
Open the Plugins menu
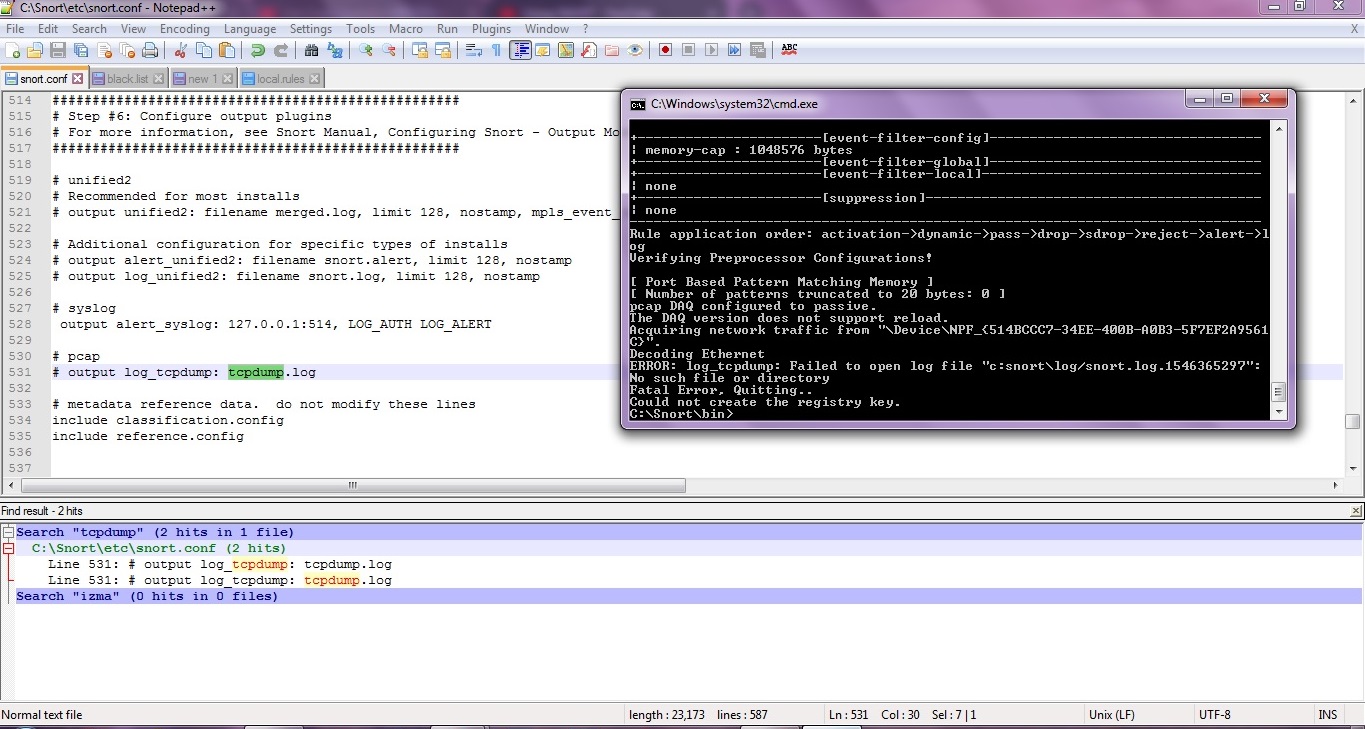pos(491,29)
